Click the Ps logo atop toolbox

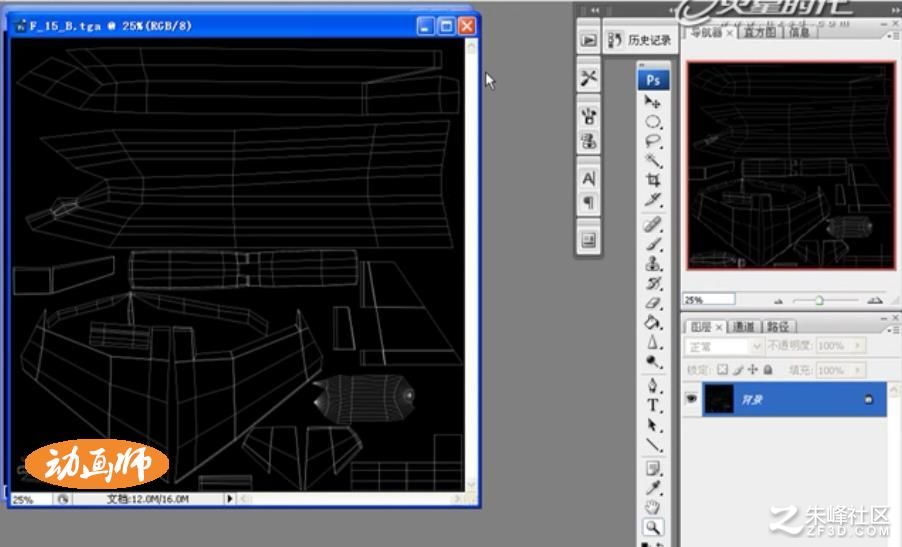click(653, 80)
